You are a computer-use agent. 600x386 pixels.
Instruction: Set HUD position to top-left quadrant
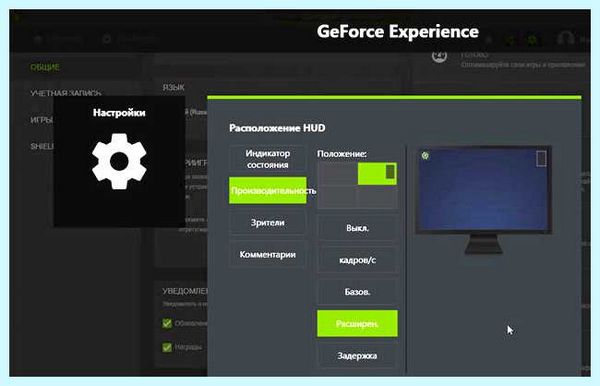point(338,174)
